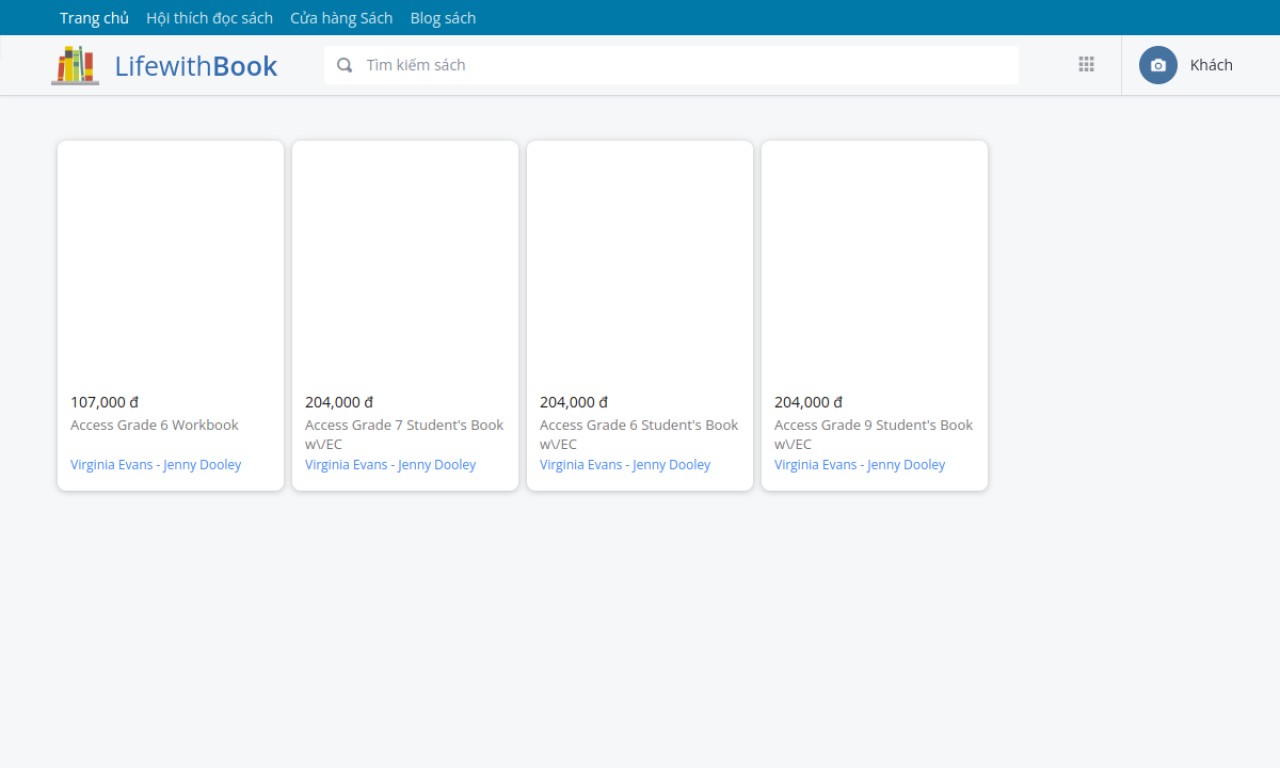Open Blog sách menu item
The height and width of the screenshot is (768, 1280).
443,18
